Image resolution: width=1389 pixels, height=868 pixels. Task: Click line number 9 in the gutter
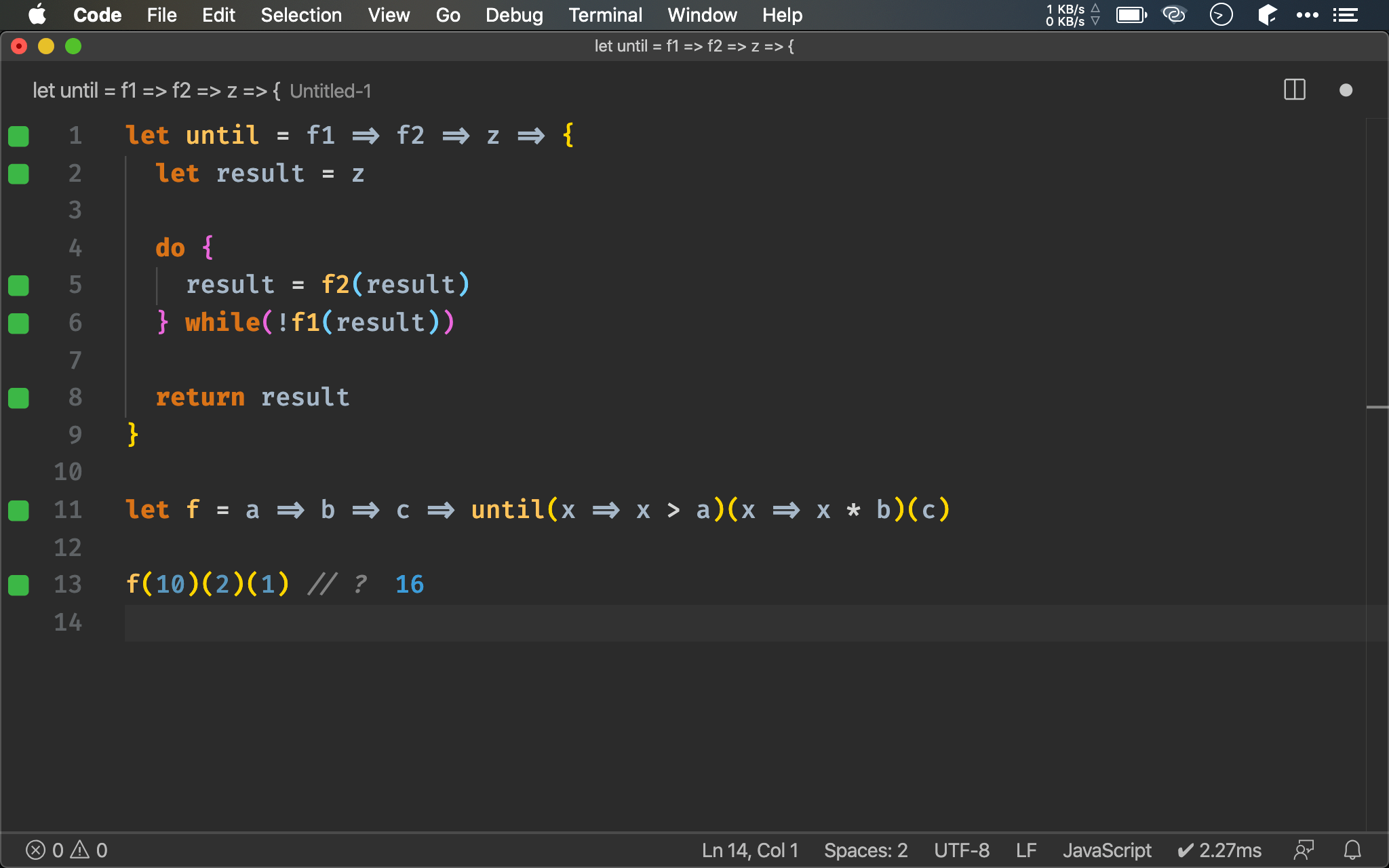pos(75,435)
